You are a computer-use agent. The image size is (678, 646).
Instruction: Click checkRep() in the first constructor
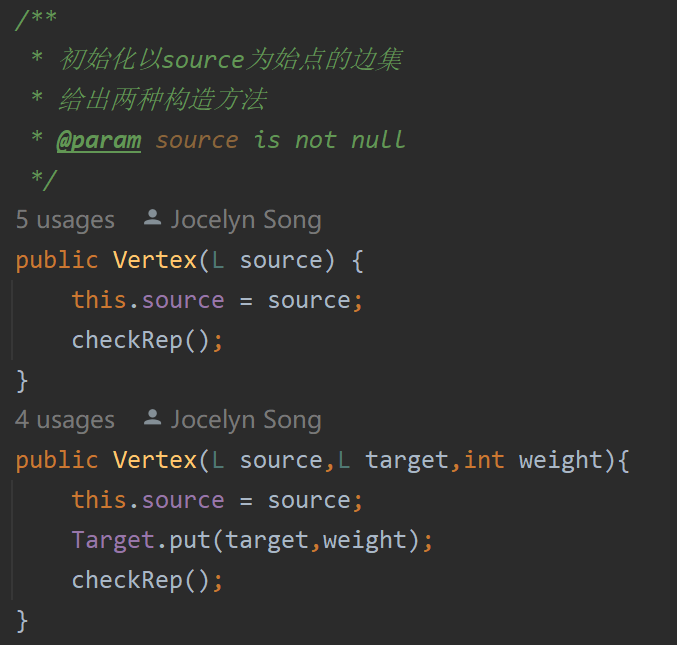tap(140, 340)
